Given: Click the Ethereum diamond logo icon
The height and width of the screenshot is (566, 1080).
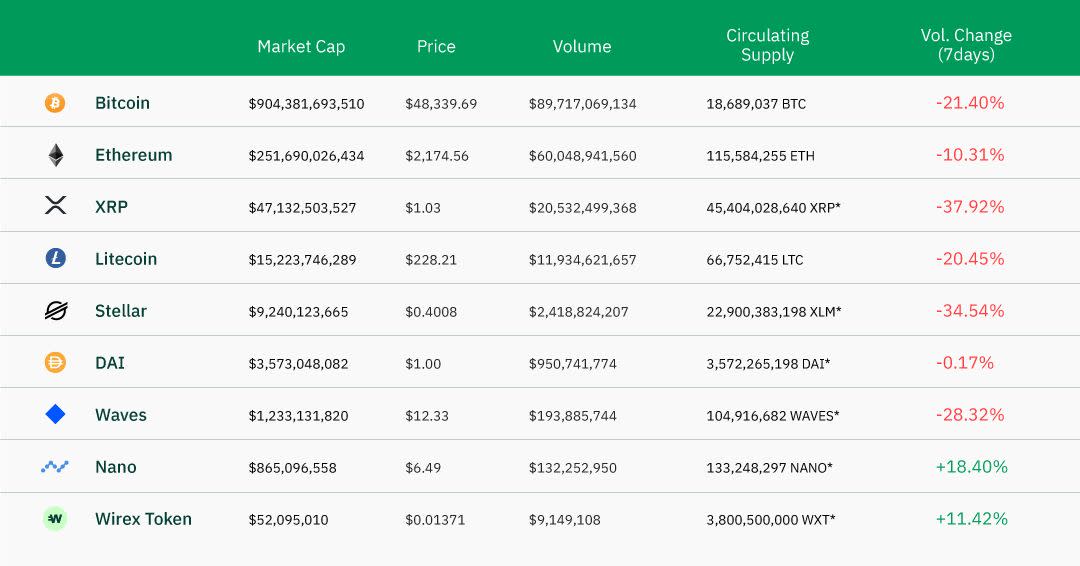Looking at the screenshot, I should coord(55,155).
